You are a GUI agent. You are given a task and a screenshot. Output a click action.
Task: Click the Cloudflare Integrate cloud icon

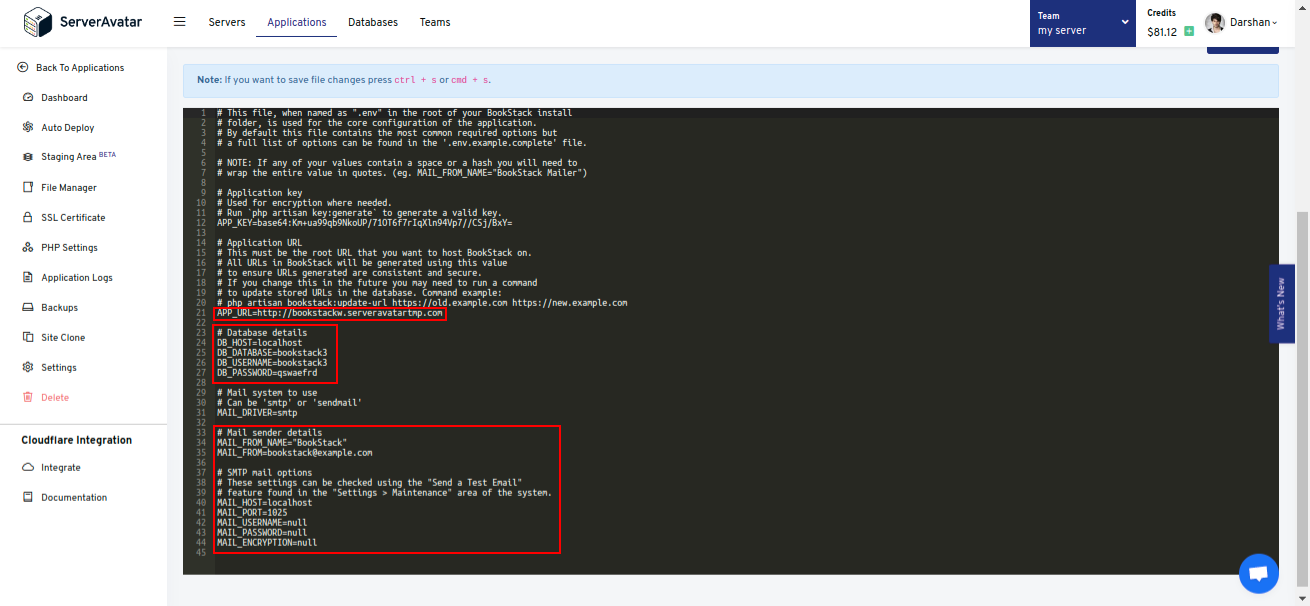tap(29, 468)
